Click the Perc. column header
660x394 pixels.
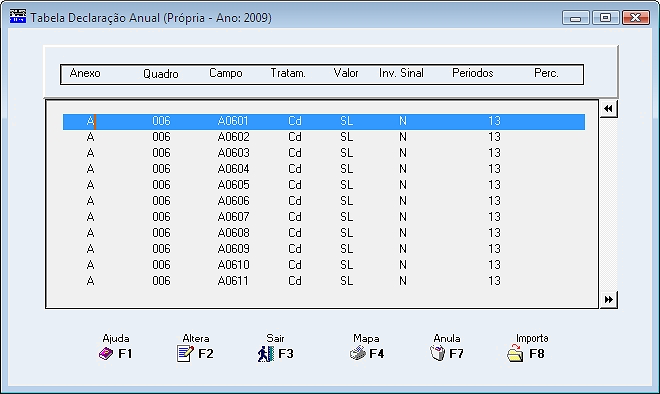pyautogui.click(x=546, y=73)
